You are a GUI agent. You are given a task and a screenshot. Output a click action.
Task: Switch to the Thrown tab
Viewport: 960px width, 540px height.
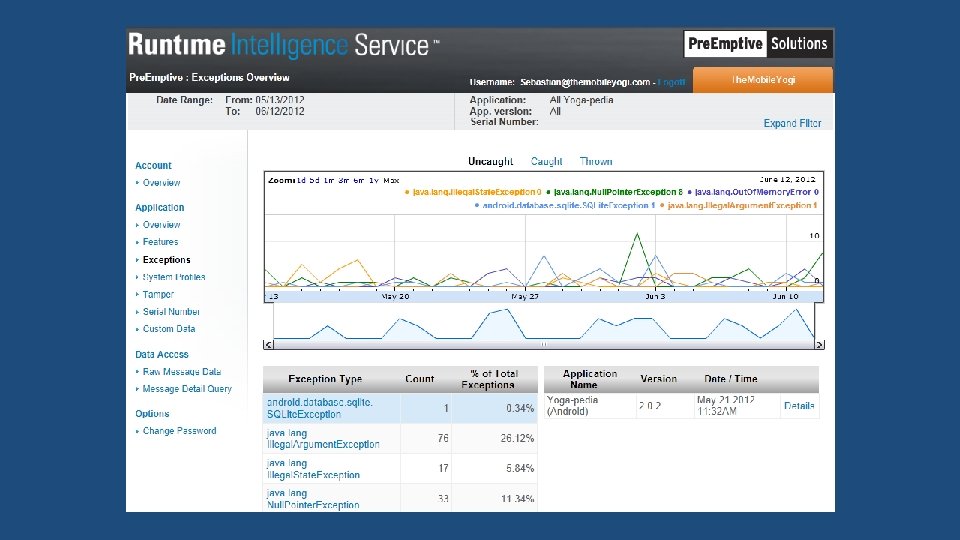pos(596,161)
